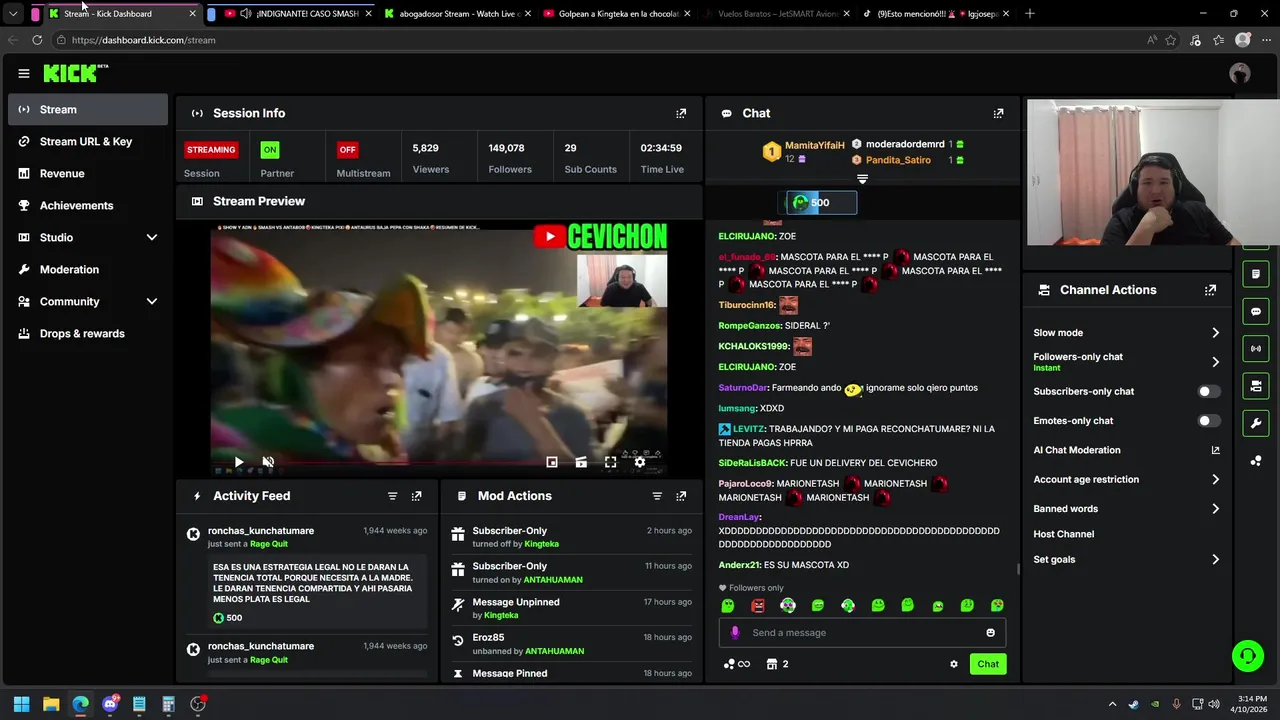Viewport: 1280px width, 720px height.
Task: Open the hamburger sidebar menu
Action: click(x=23, y=73)
